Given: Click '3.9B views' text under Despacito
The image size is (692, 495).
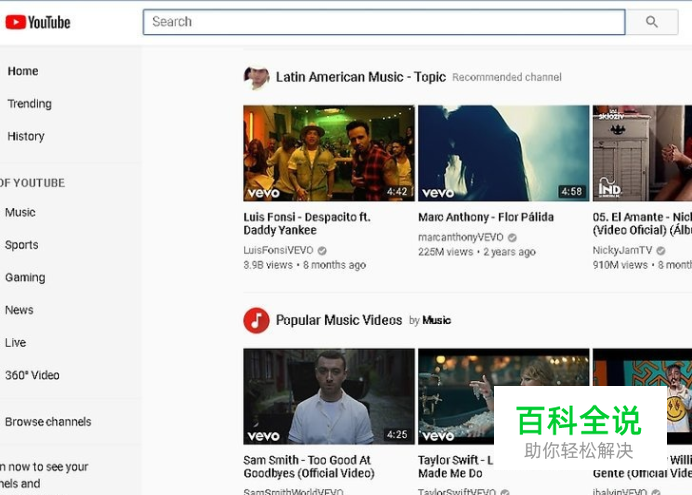Looking at the screenshot, I should click(268, 265).
